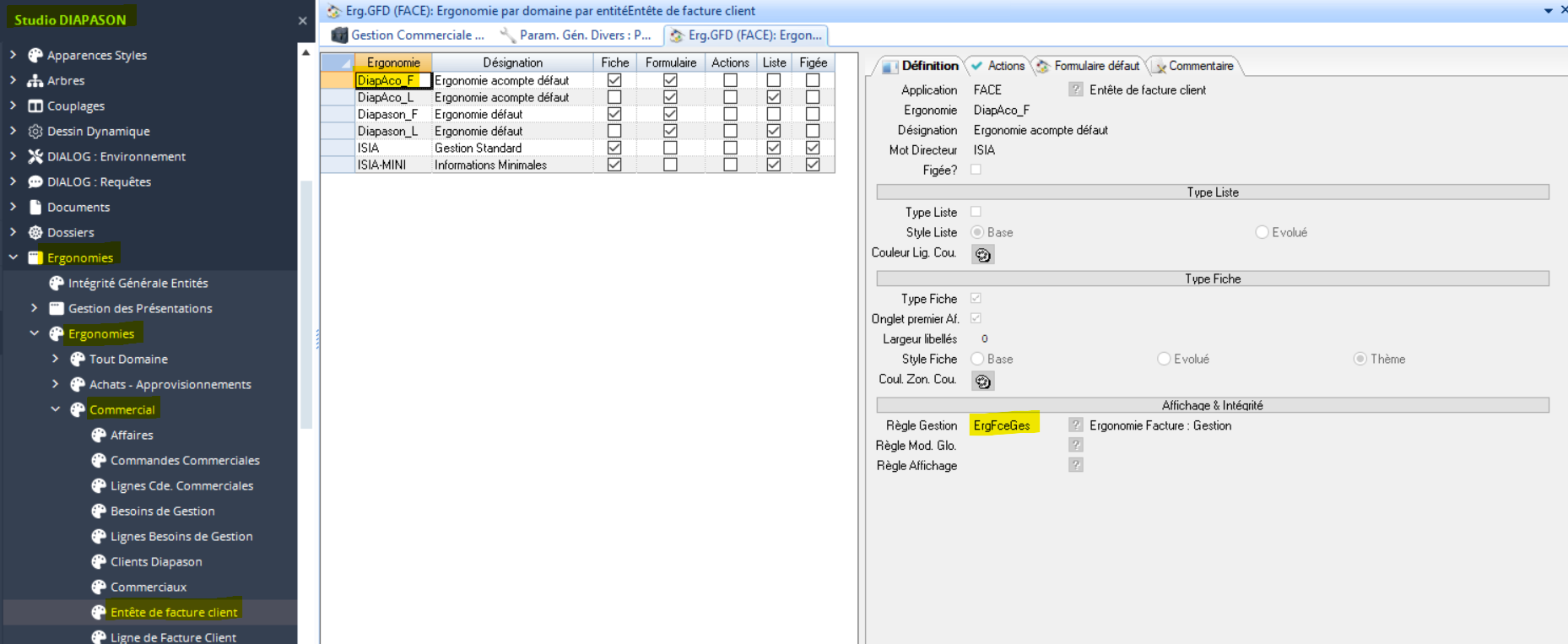Image resolution: width=1568 pixels, height=644 pixels.
Task: Click the DIALOG : Requêtes speech bubble icon
Action: click(35, 182)
